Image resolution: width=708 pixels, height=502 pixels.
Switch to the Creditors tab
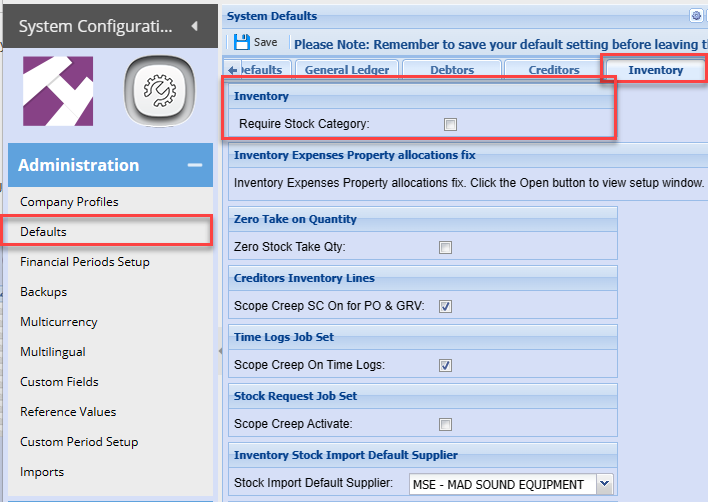(554, 70)
